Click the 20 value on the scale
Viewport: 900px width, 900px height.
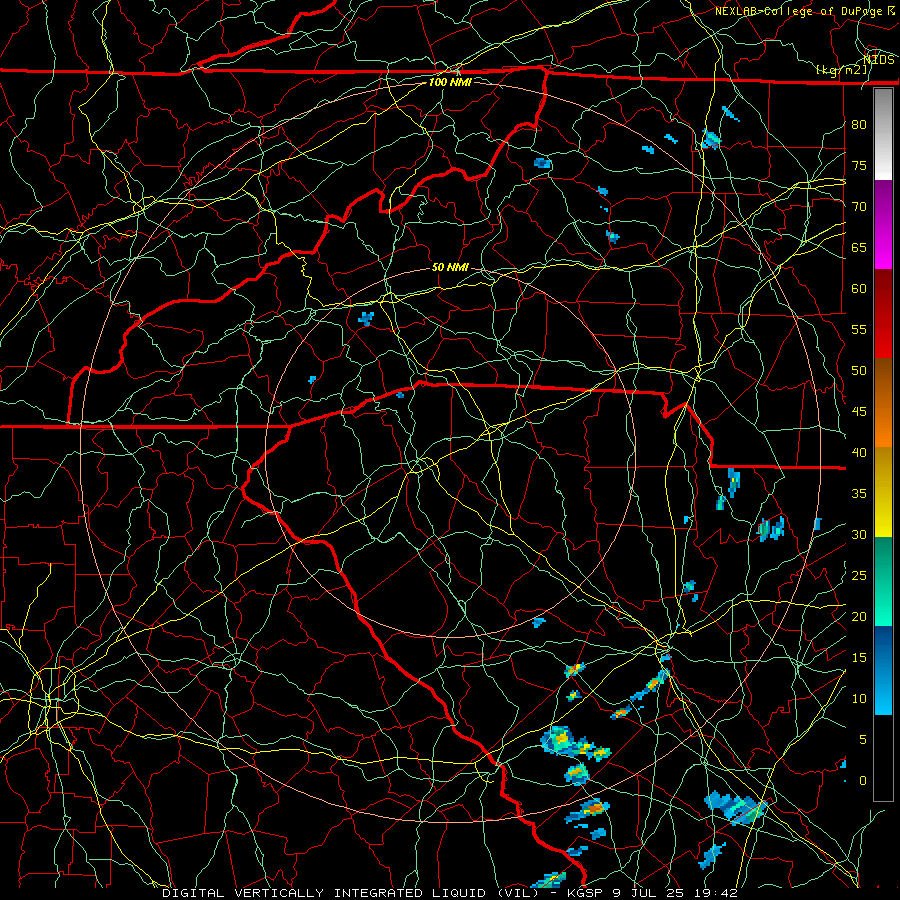tap(859, 616)
